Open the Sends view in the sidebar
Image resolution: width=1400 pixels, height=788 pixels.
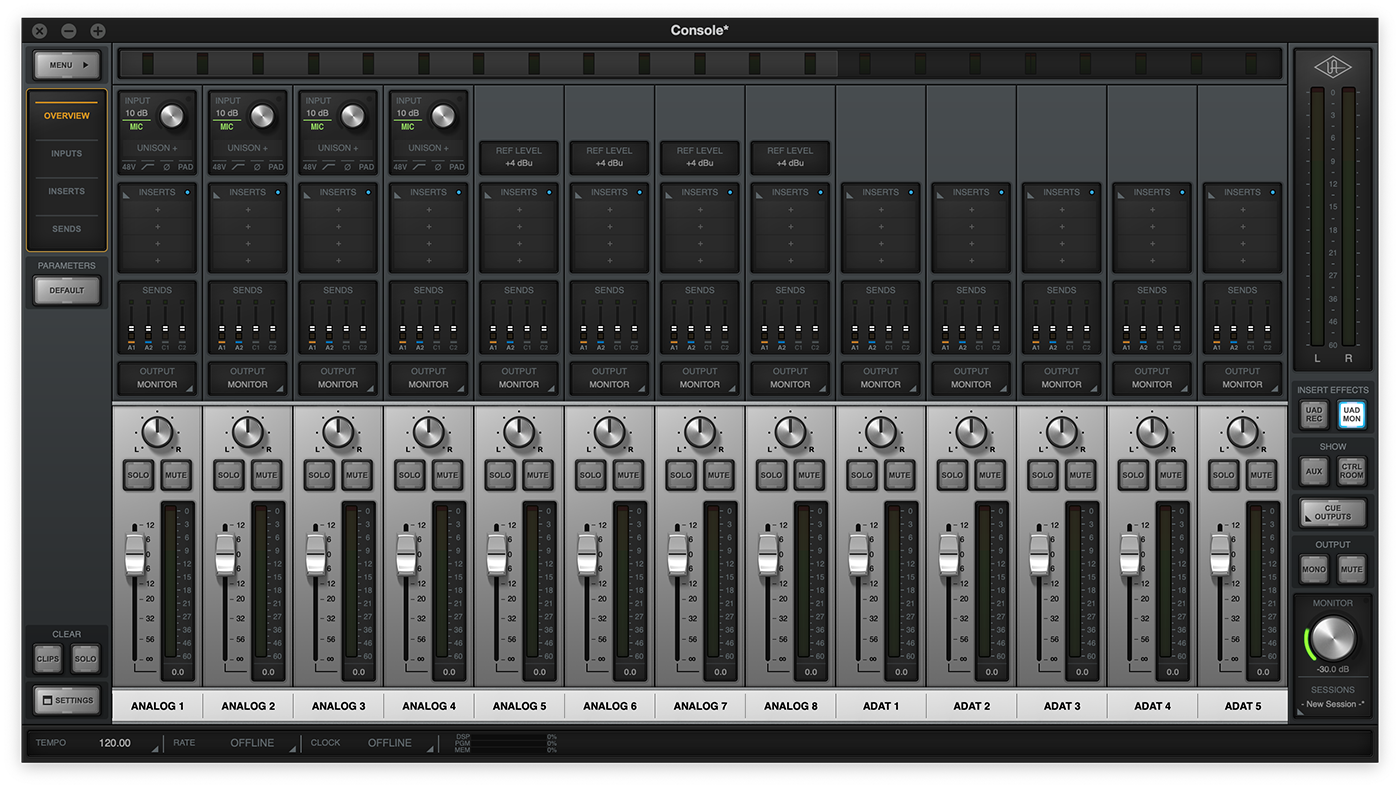67,229
